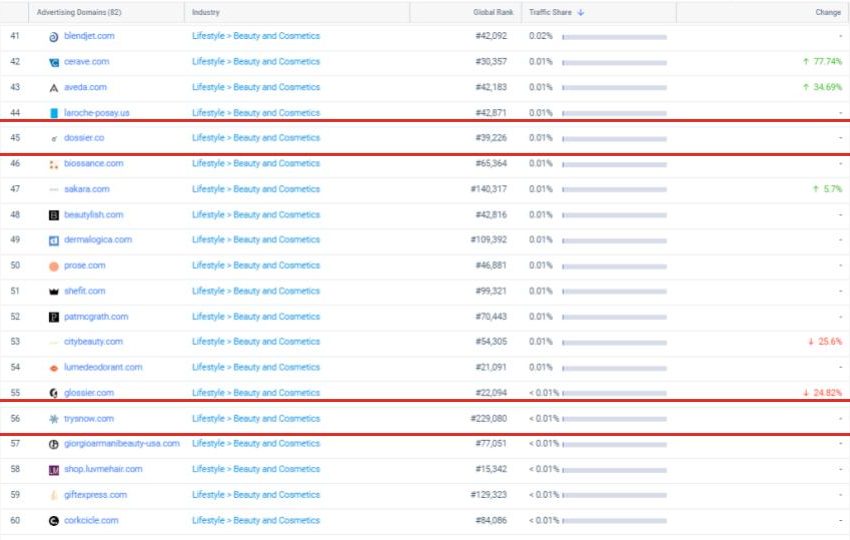Click the trysnow.com snowflake icon
850x540 pixels.
pos(54,419)
